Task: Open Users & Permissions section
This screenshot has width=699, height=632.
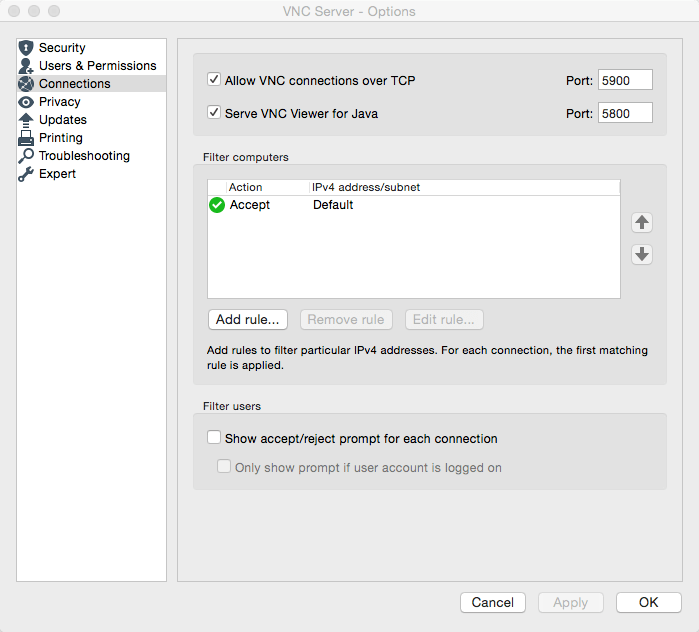Action: click(91, 66)
